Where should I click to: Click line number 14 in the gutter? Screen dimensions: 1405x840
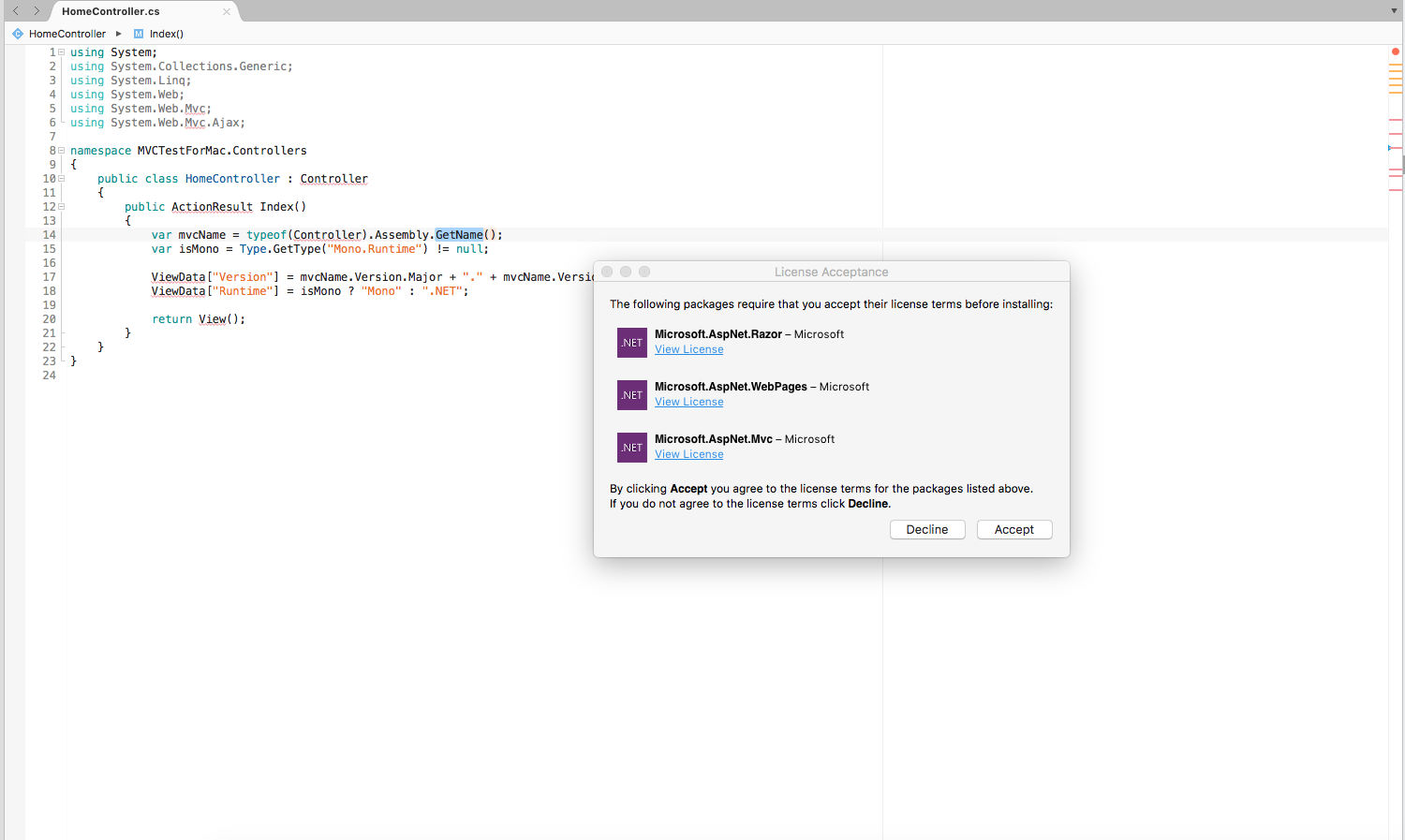point(49,235)
